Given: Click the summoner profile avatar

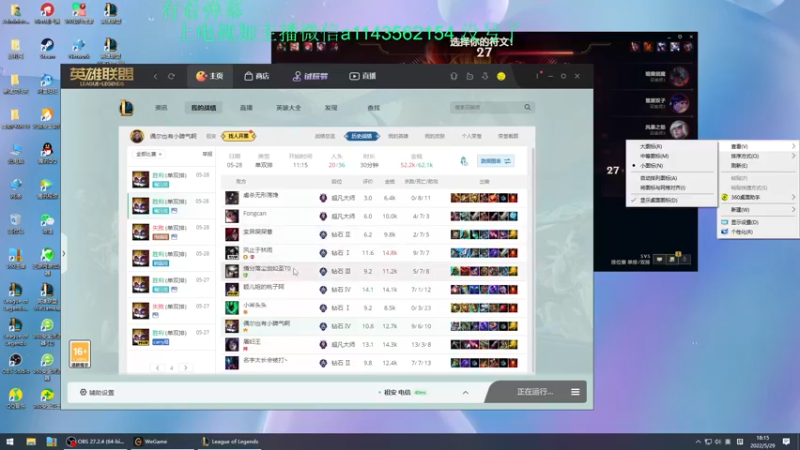Looking at the screenshot, I should pyautogui.click(x=137, y=136).
